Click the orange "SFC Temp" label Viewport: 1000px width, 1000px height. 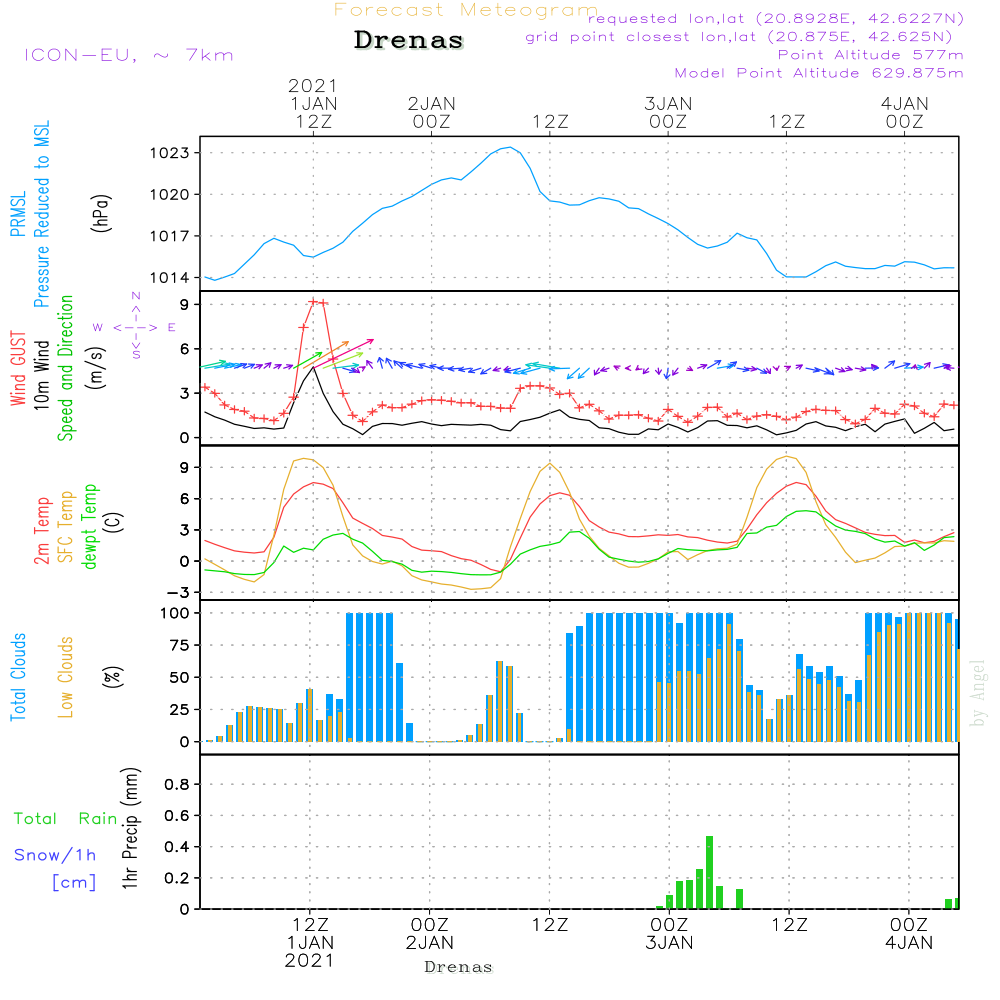pyautogui.click(x=66, y=527)
